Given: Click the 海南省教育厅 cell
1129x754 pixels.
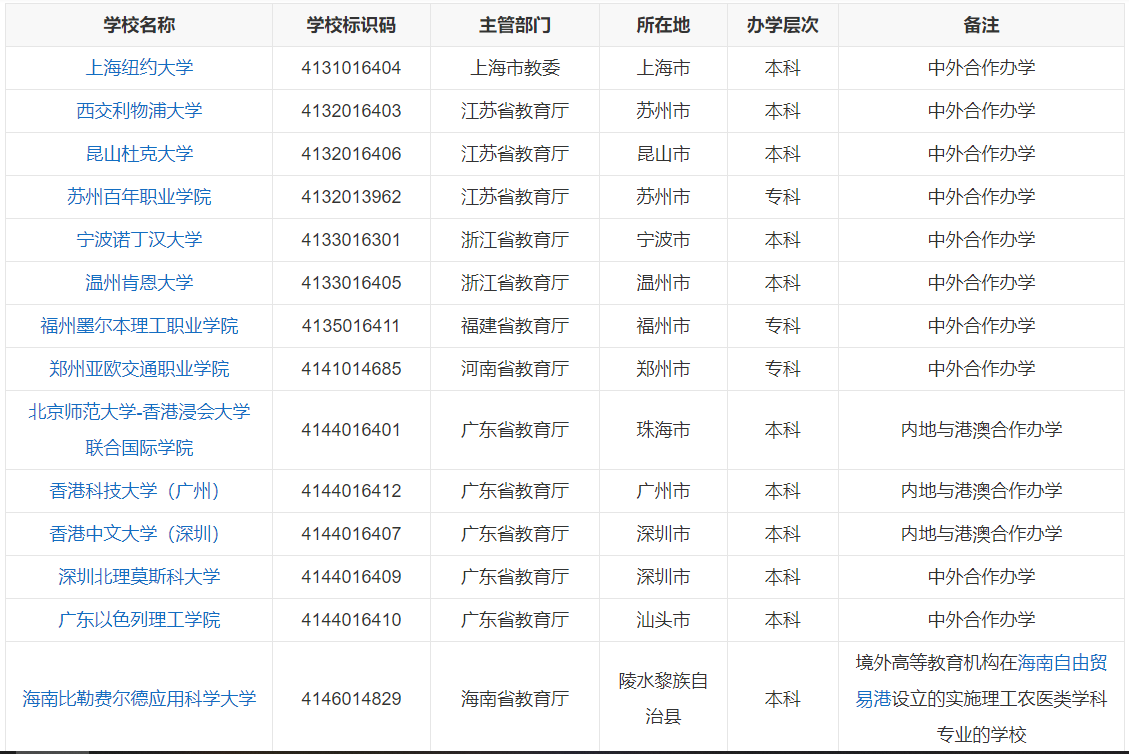Looking at the screenshot, I should (x=515, y=699).
